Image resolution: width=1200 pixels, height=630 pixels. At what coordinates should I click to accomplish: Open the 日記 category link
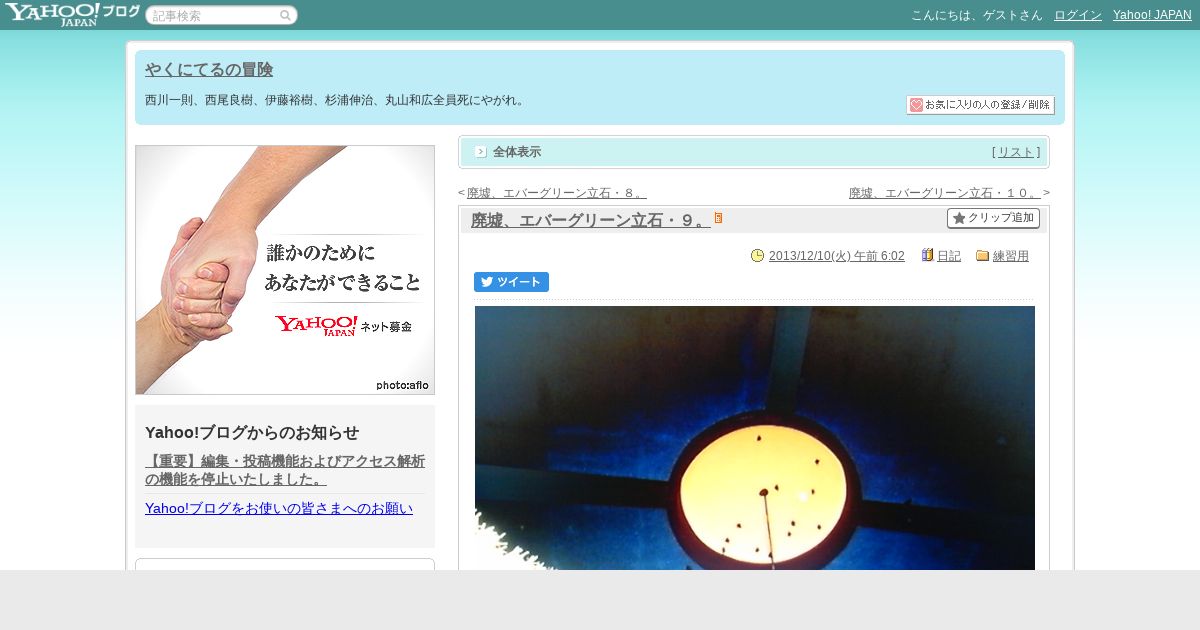pyautogui.click(x=949, y=256)
